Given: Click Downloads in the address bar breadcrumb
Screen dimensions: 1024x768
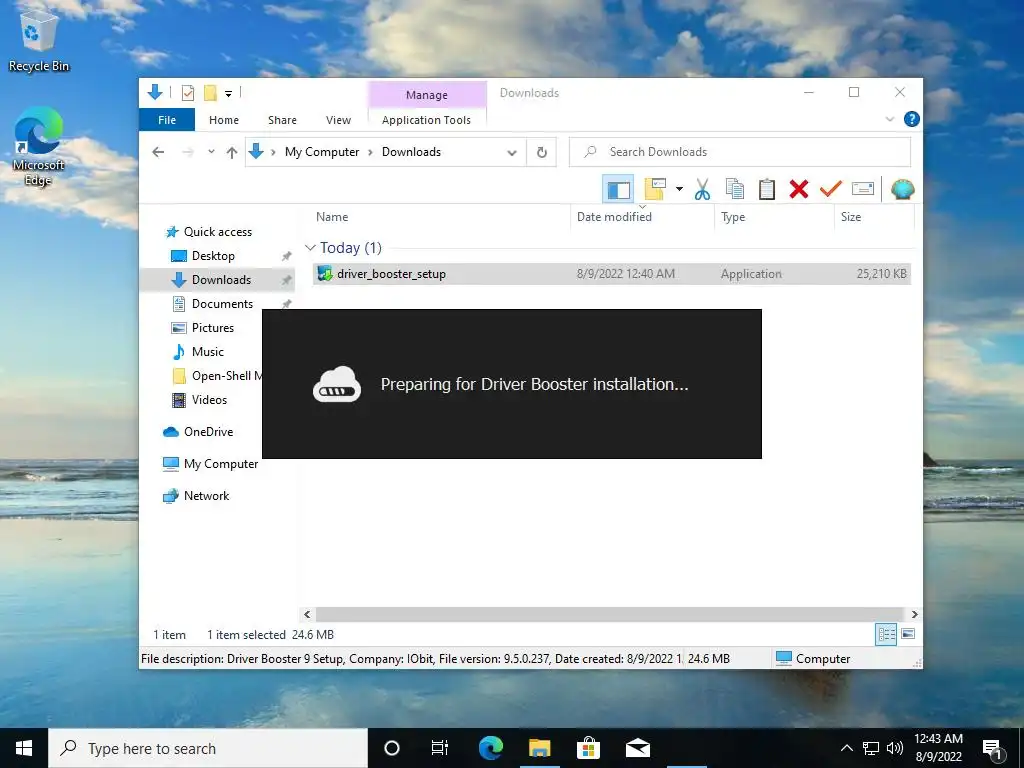Looking at the screenshot, I should 411,152.
